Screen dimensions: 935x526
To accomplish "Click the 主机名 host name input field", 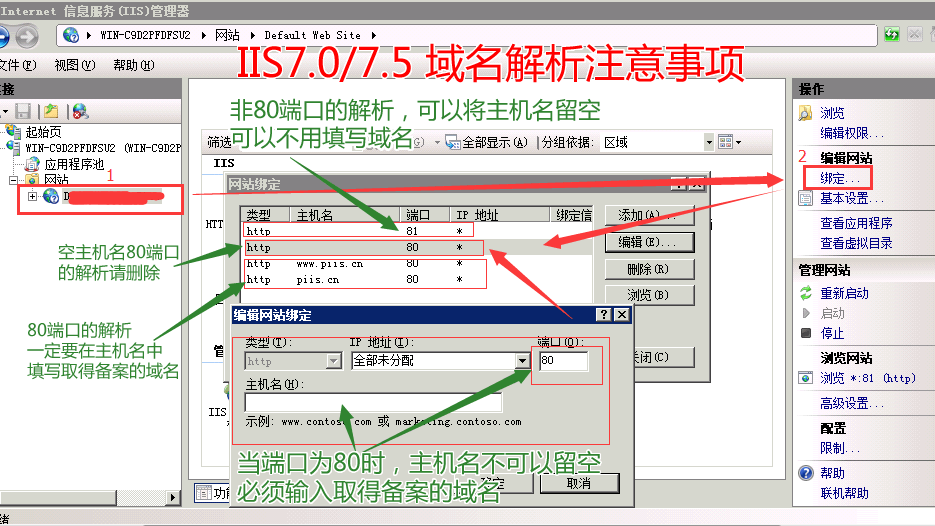I will point(373,403).
